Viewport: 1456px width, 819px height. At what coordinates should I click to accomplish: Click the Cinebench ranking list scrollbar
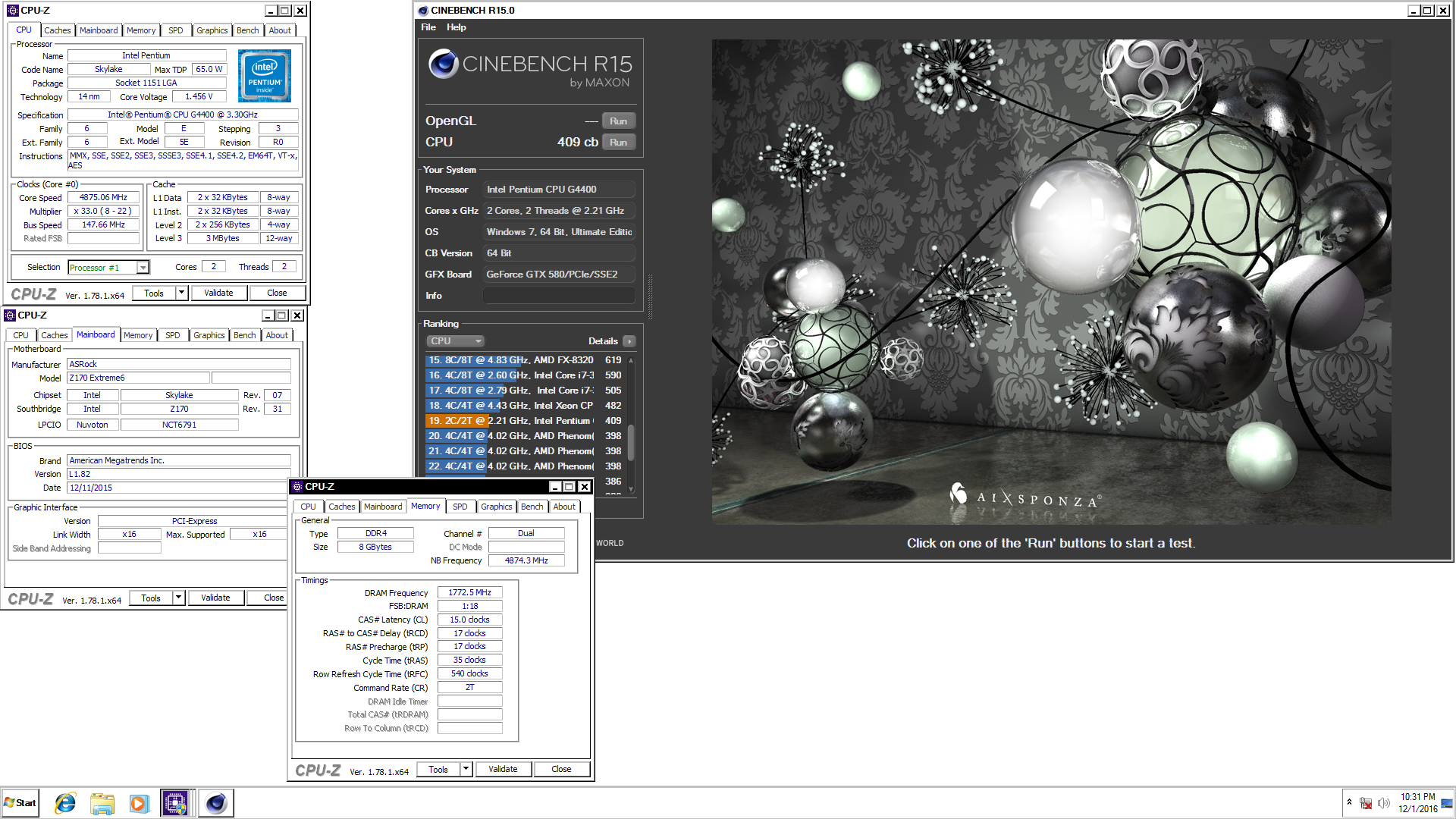[631, 442]
